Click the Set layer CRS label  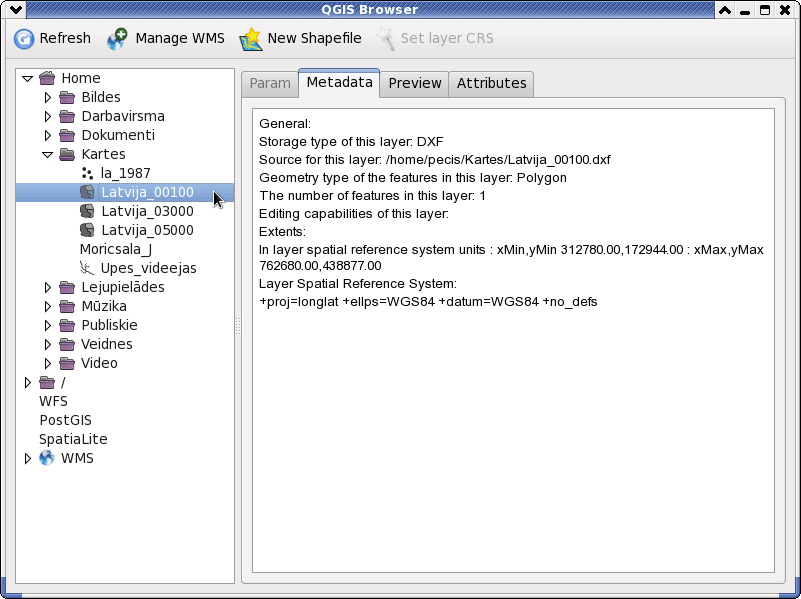[x=447, y=38]
